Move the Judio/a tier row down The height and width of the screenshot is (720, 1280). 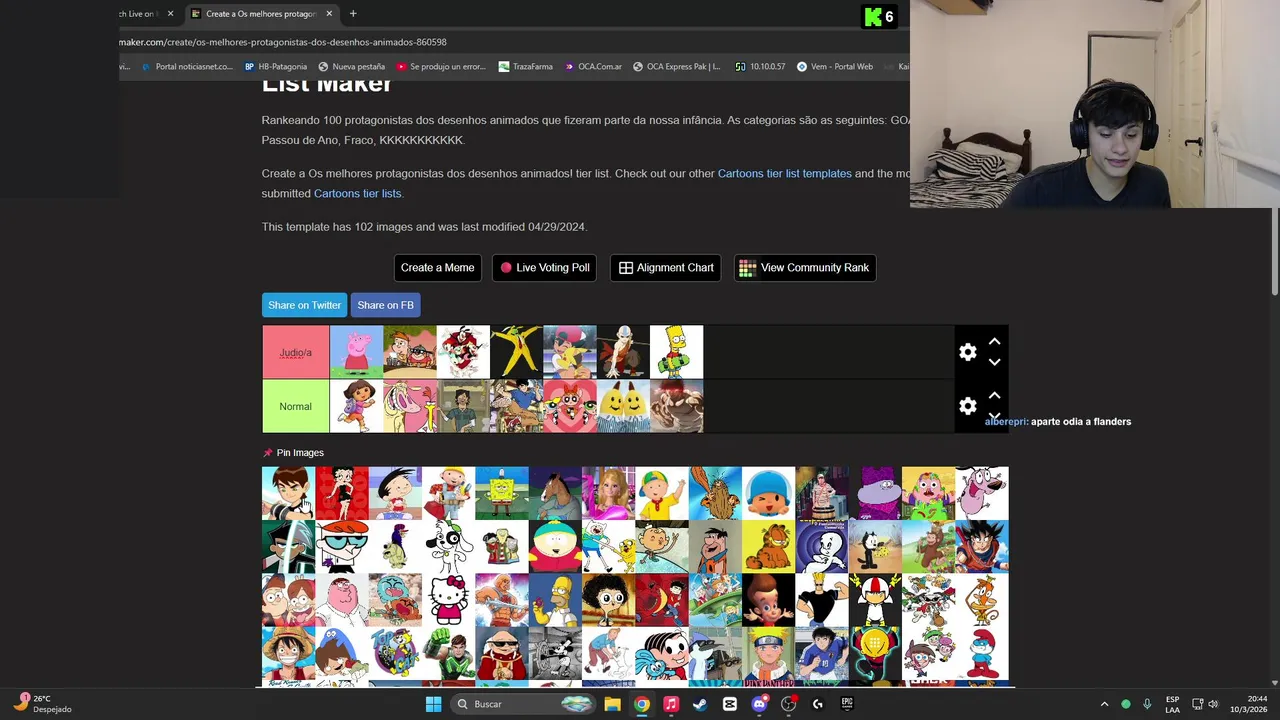pyautogui.click(x=994, y=362)
